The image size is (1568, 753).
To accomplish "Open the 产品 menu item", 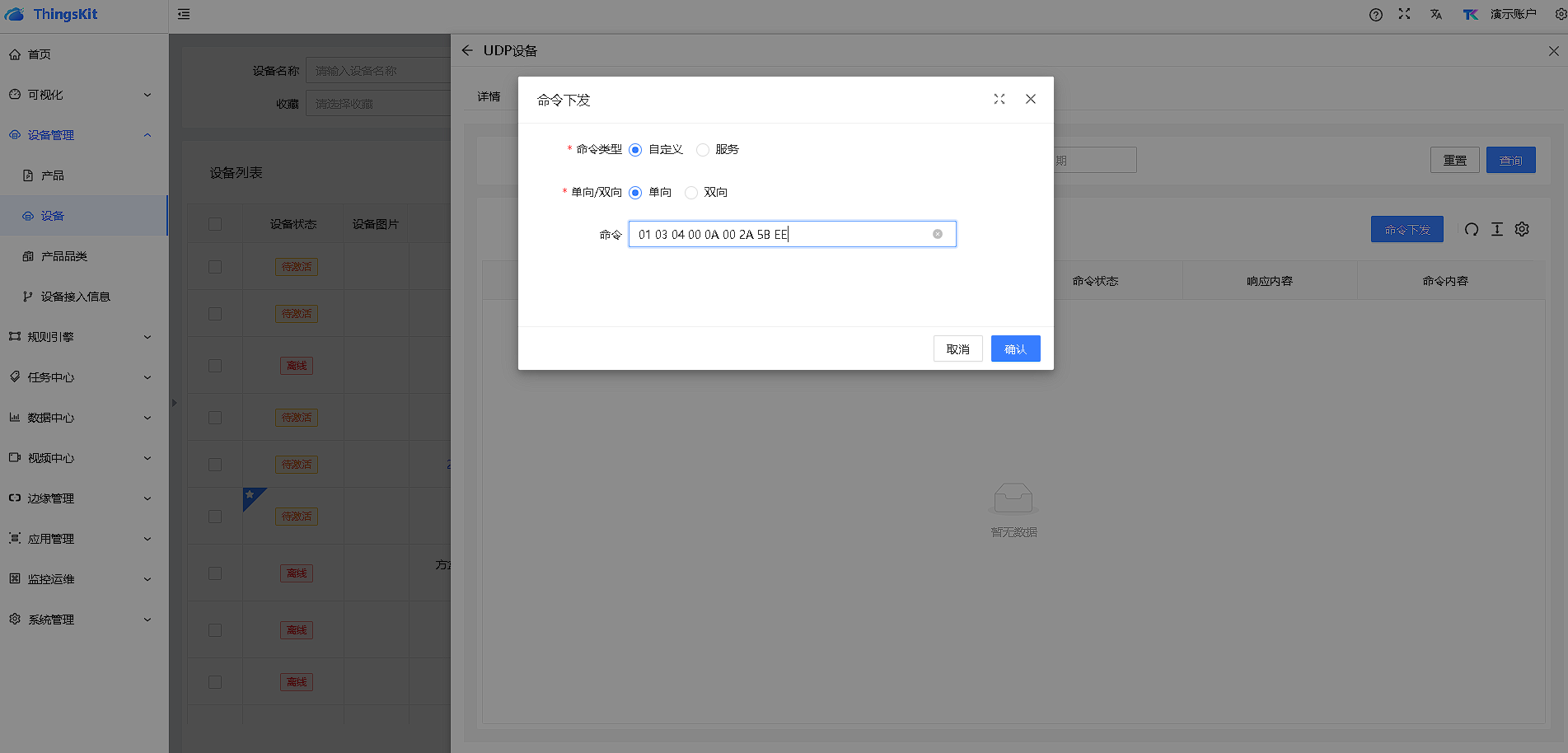I will 53,175.
